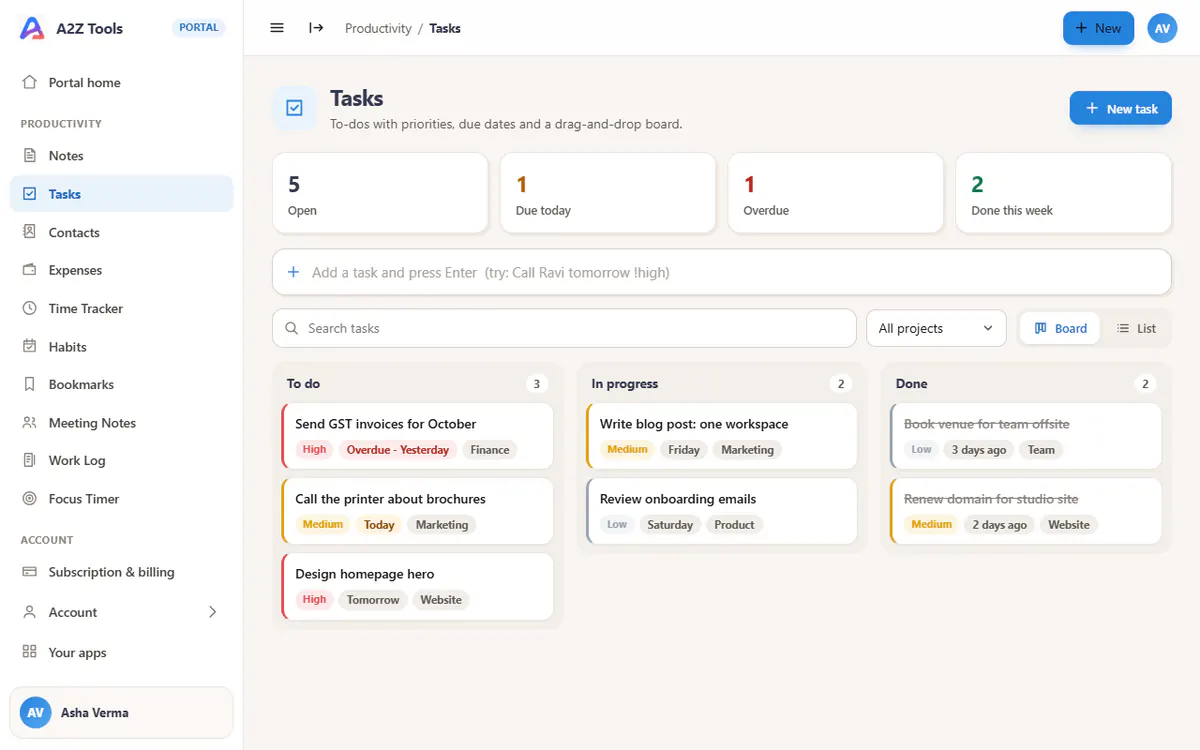The width and height of the screenshot is (1200, 750).
Task: Click the Bookmarks icon in sidebar
Action: click(30, 384)
